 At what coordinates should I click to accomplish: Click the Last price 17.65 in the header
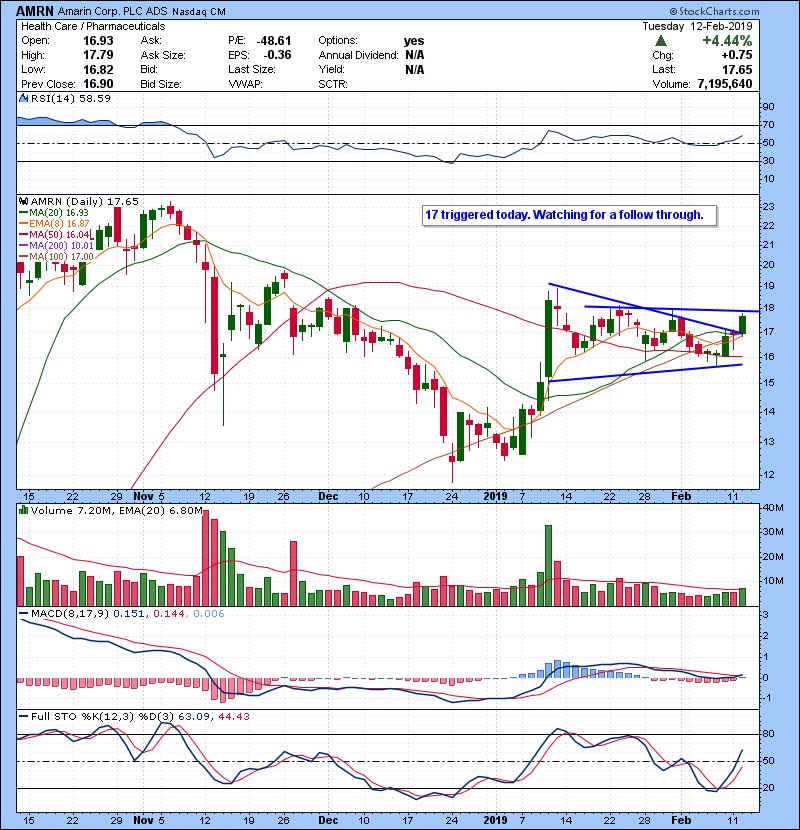[738, 69]
